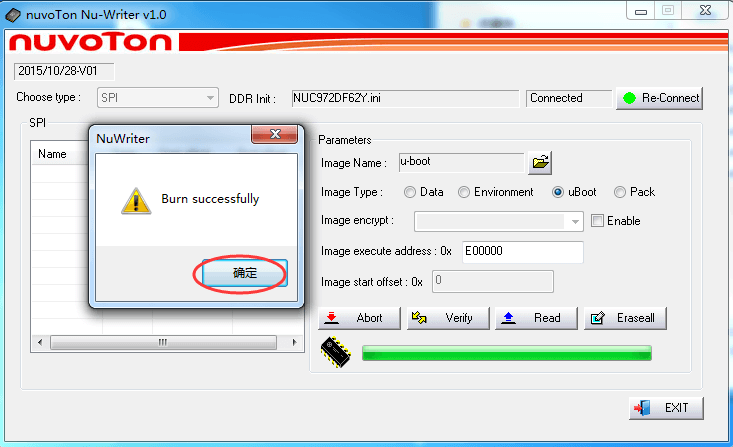
Task: Click the DDR Init NUC972DF62Y.ini field
Action: click(405, 98)
